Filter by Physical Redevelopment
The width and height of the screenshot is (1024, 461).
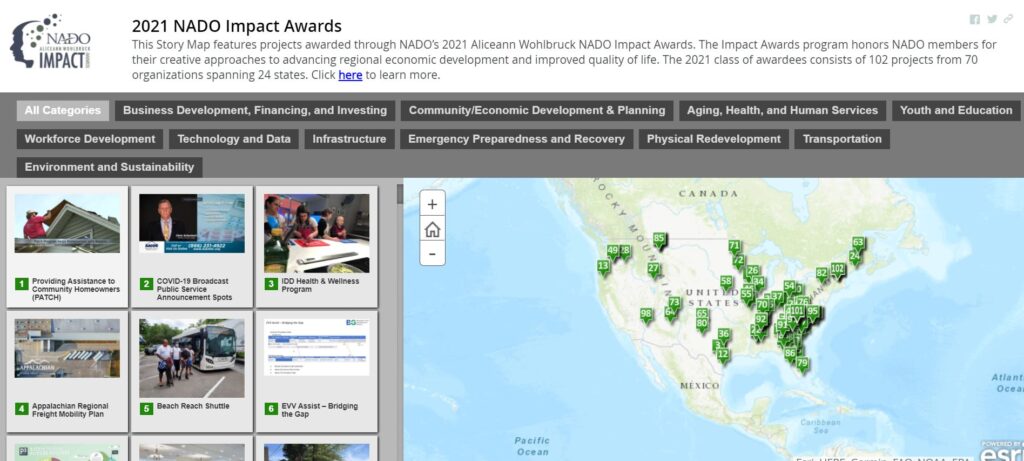(714, 139)
